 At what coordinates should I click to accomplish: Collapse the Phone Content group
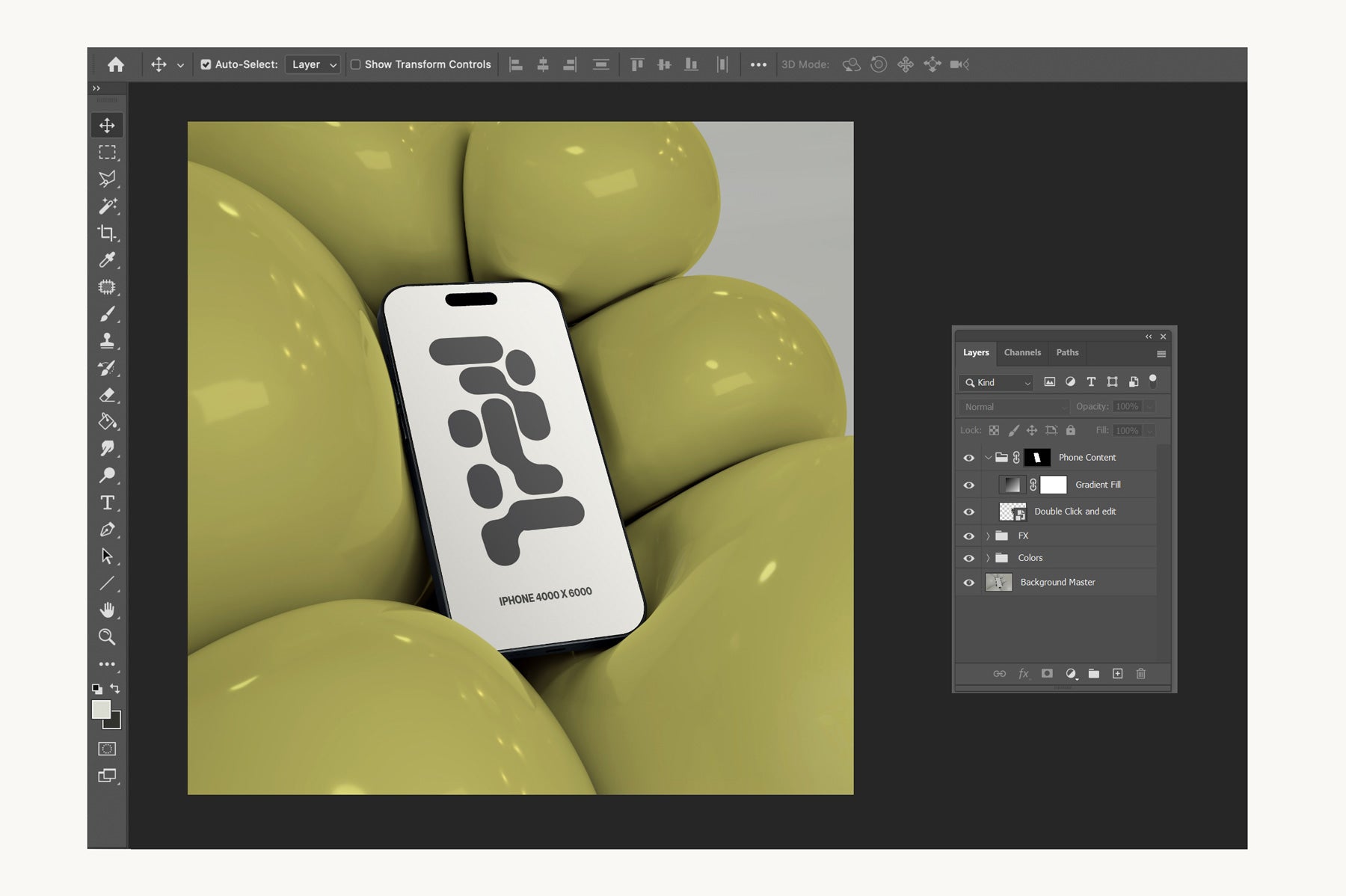989,457
